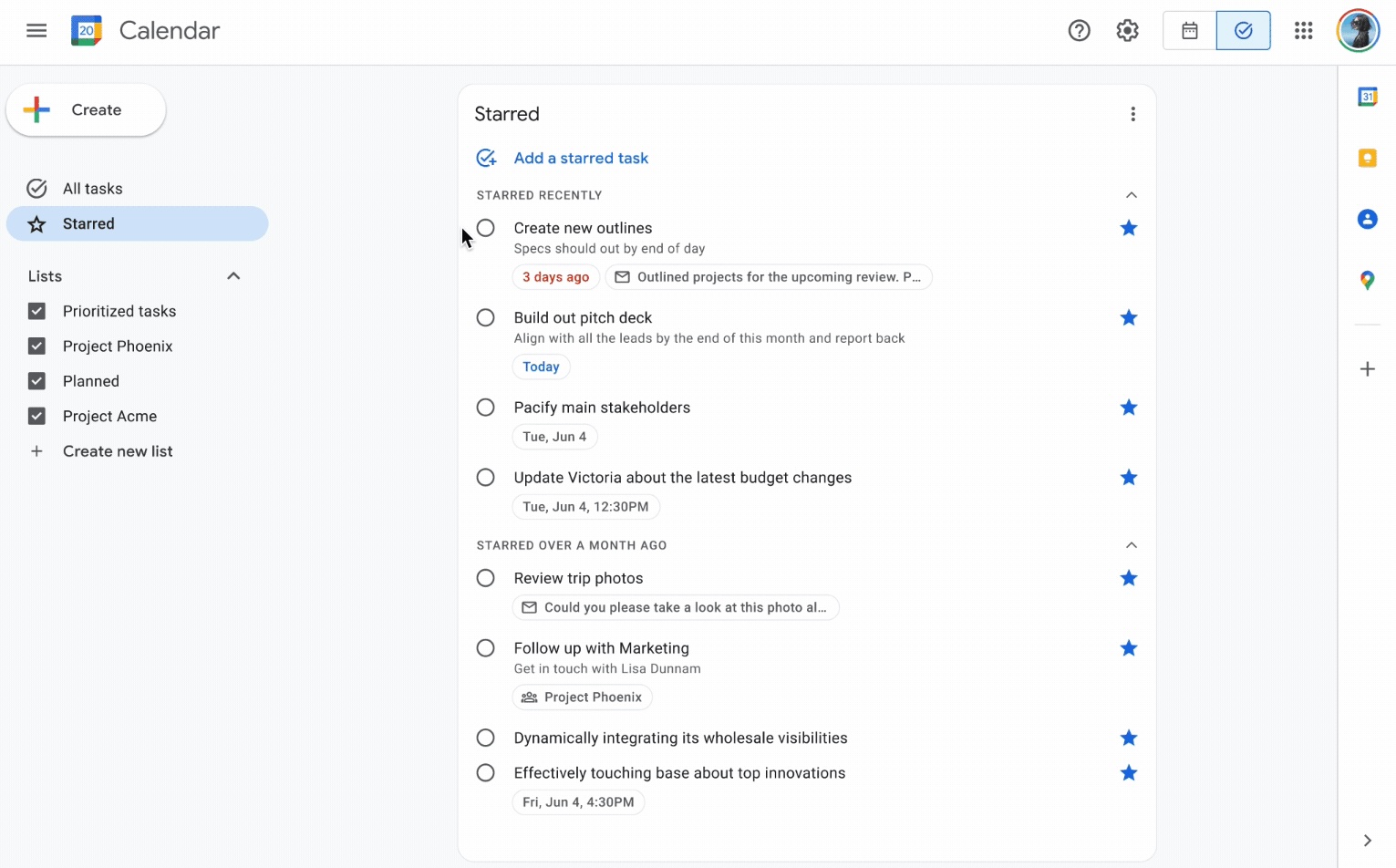The height and width of the screenshot is (868, 1396).
Task: Uncheck the Planned list
Action: point(36,381)
